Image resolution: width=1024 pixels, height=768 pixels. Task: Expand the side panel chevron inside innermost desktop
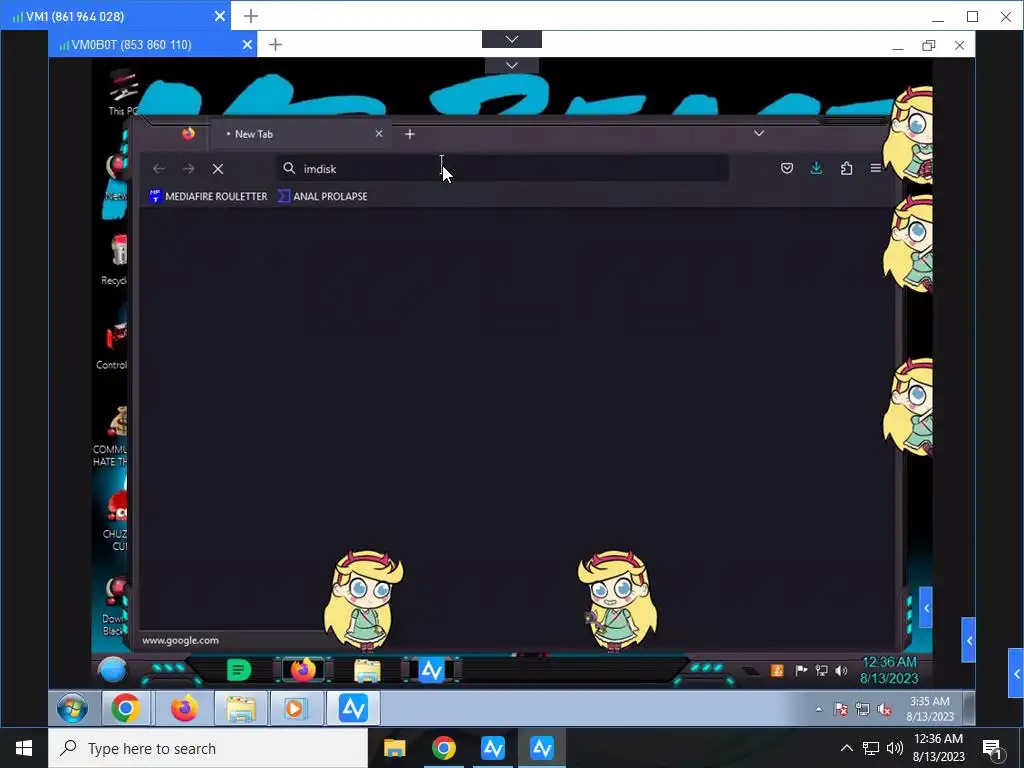coord(926,608)
